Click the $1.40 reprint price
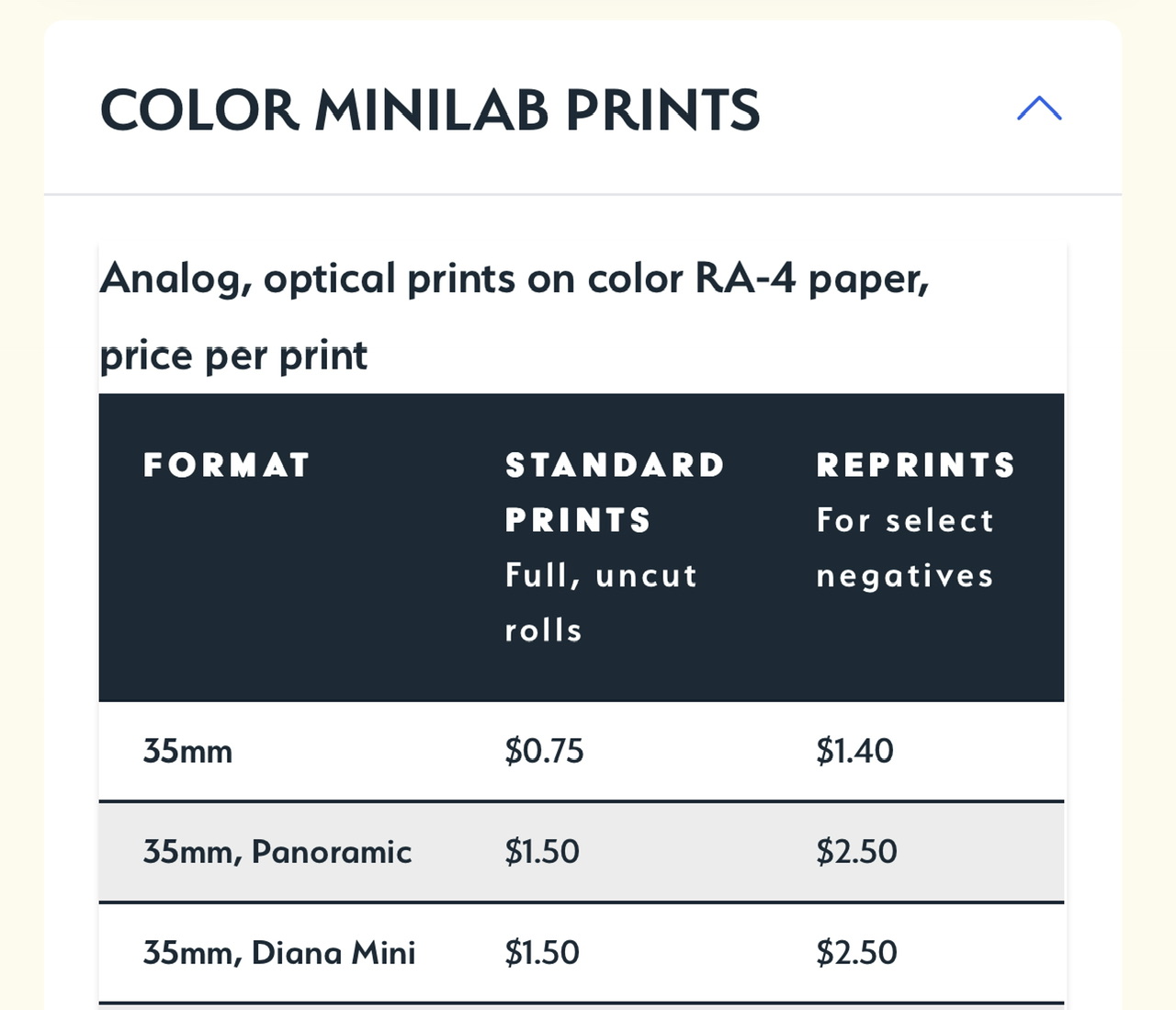Image resolution: width=1176 pixels, height=1010 pixels. pos(854,752)
